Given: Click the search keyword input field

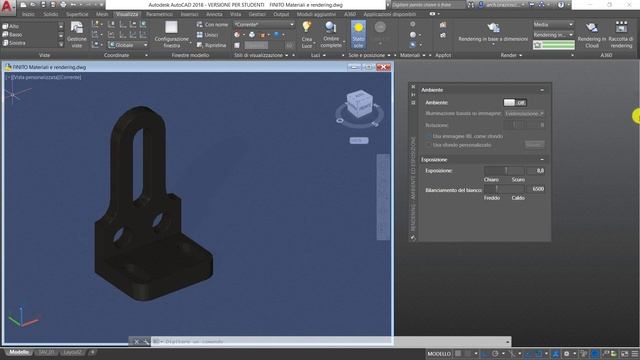Looking at the screenshot, I should click(428, 5).
